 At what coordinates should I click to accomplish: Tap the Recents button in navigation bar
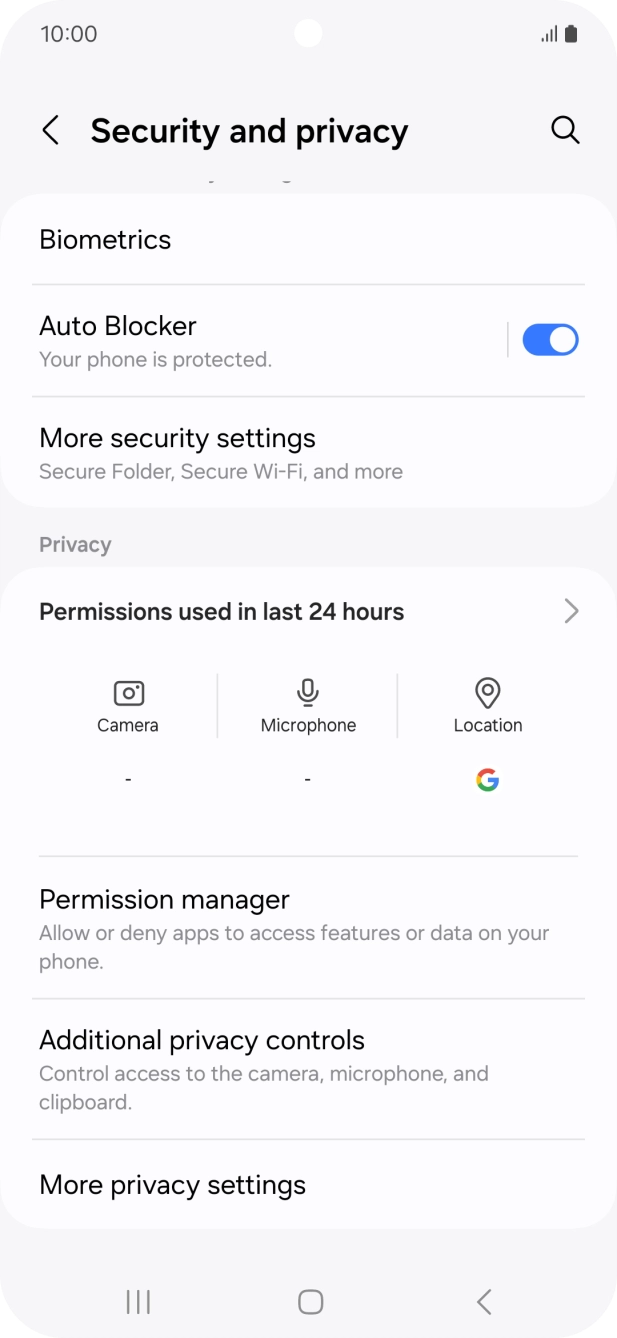137,1302
